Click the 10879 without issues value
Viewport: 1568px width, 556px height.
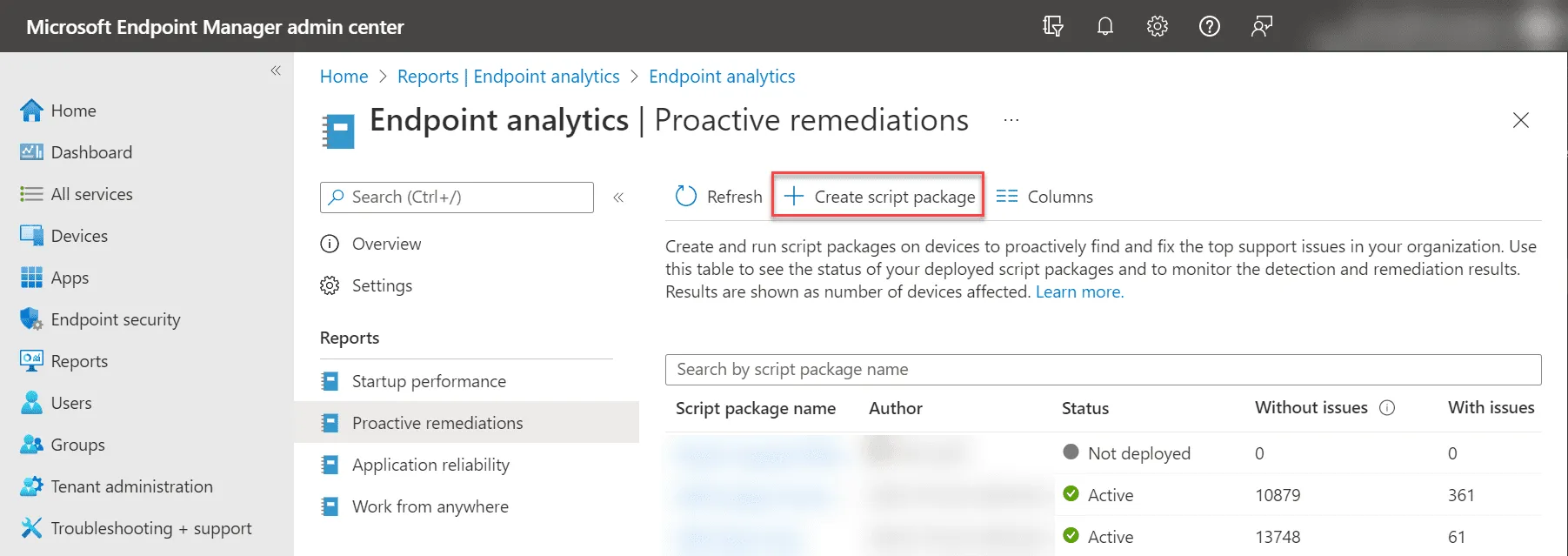[x=1278, y=495]
